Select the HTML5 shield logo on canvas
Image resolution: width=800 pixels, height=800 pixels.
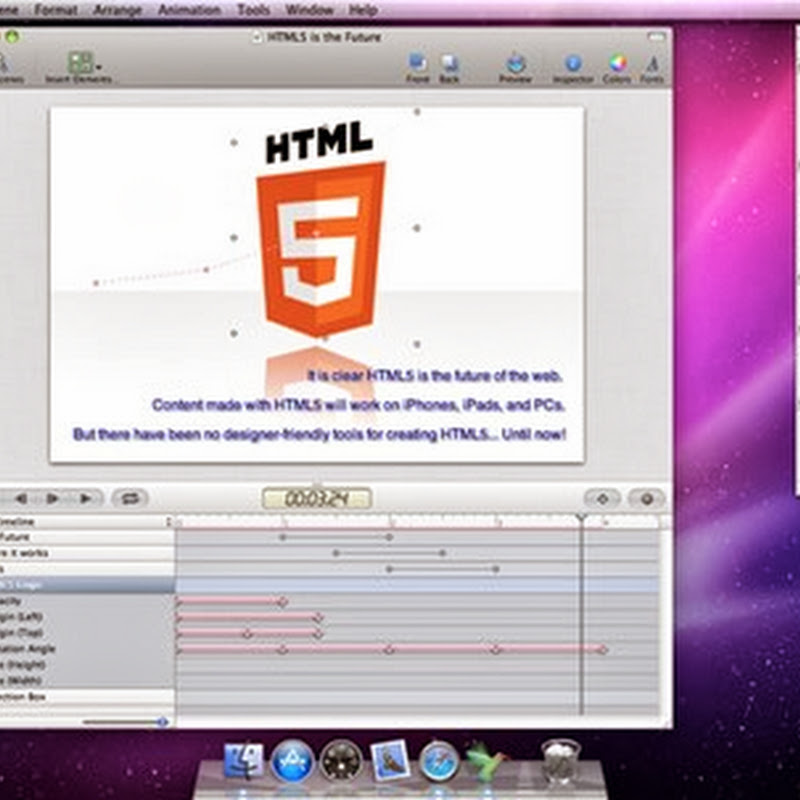pos(321,248)
